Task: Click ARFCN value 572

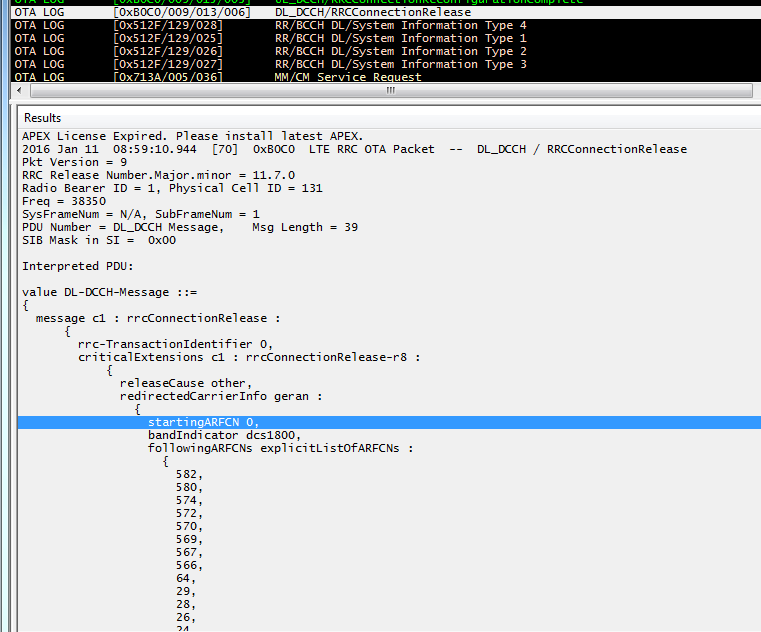Action: tap(189, 514)
